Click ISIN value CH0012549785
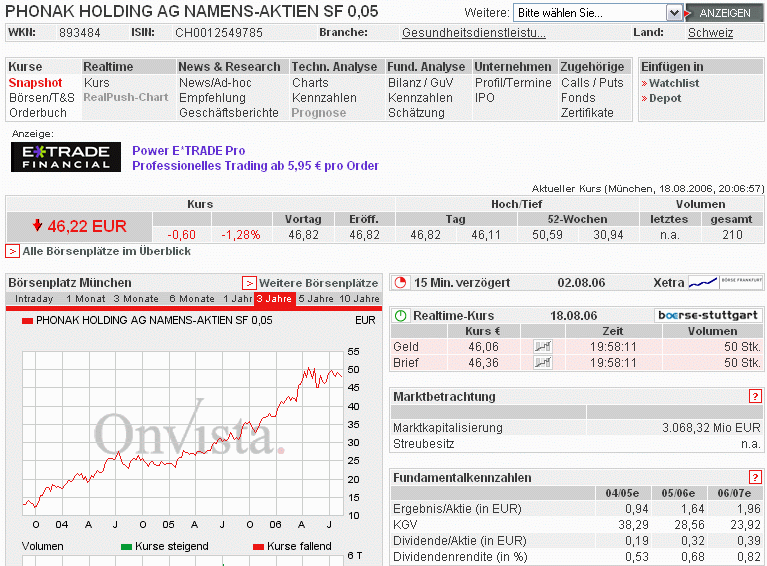This screenshot has width=767, height=566. (x=219, y=33)
